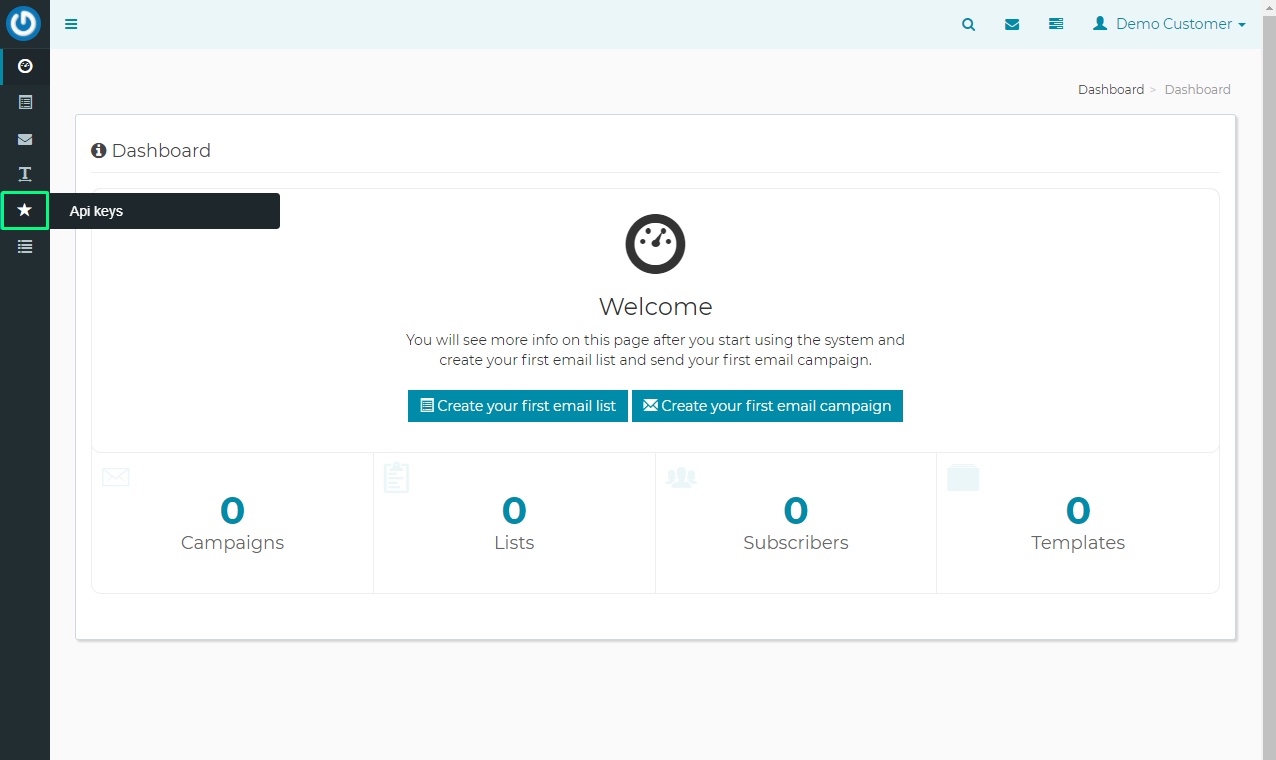Click Create your first email list

click(518, 406)
